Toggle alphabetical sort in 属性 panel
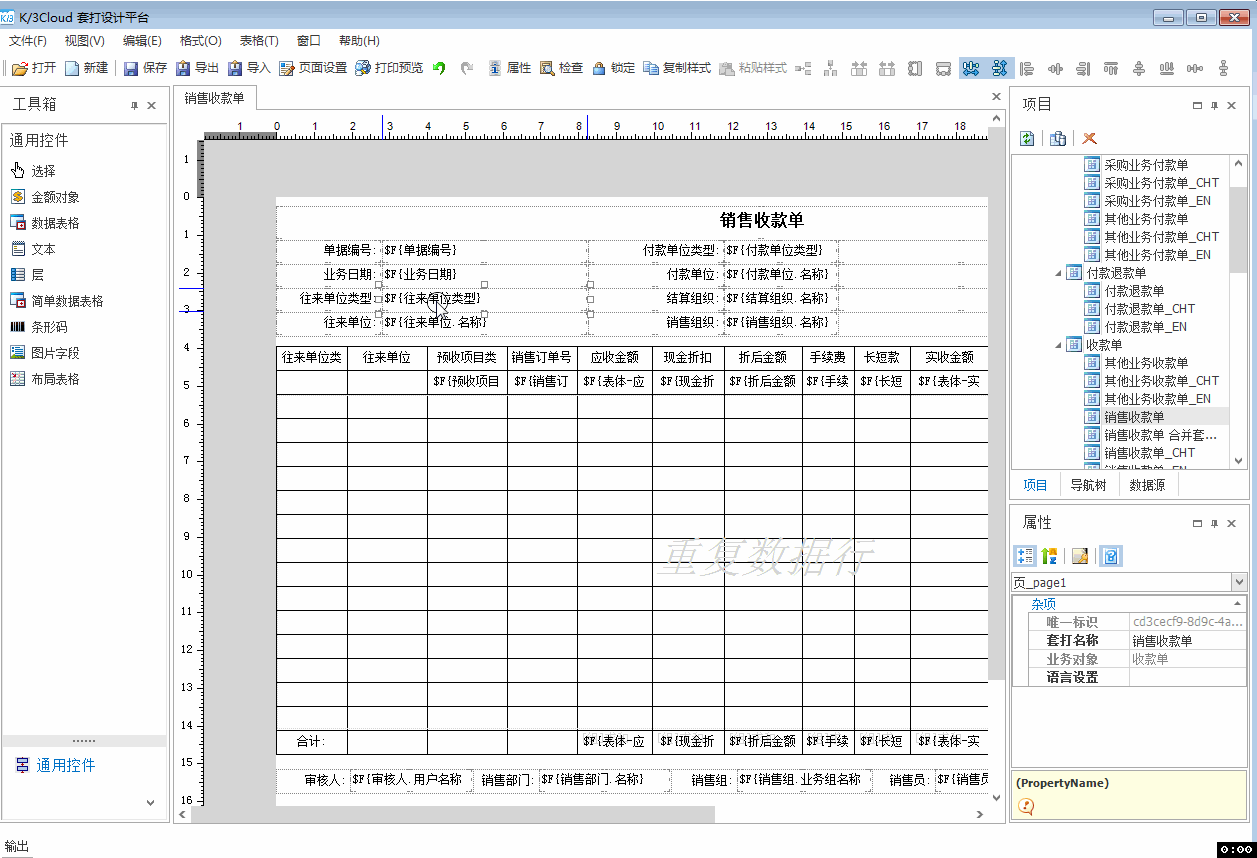Screen dimensions: 1257x858 [1049, 556]
